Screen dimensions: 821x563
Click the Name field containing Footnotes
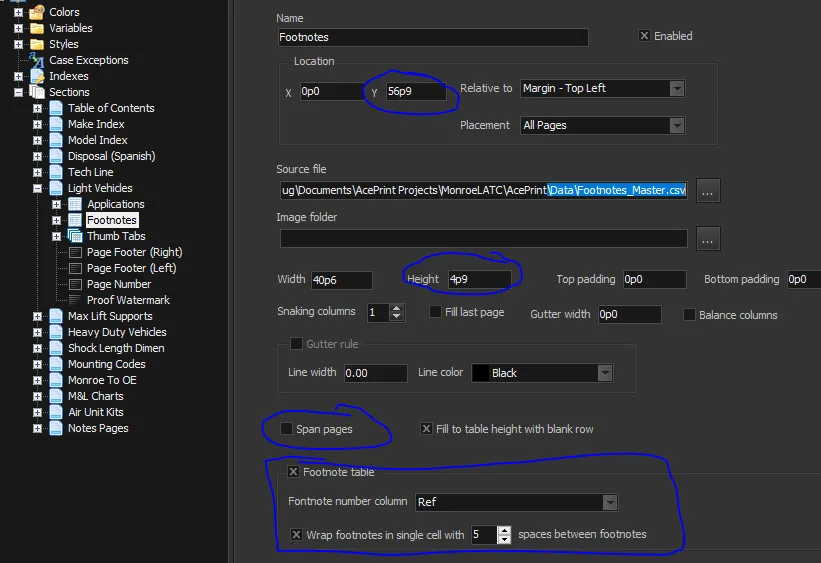[x=433, y=38]
